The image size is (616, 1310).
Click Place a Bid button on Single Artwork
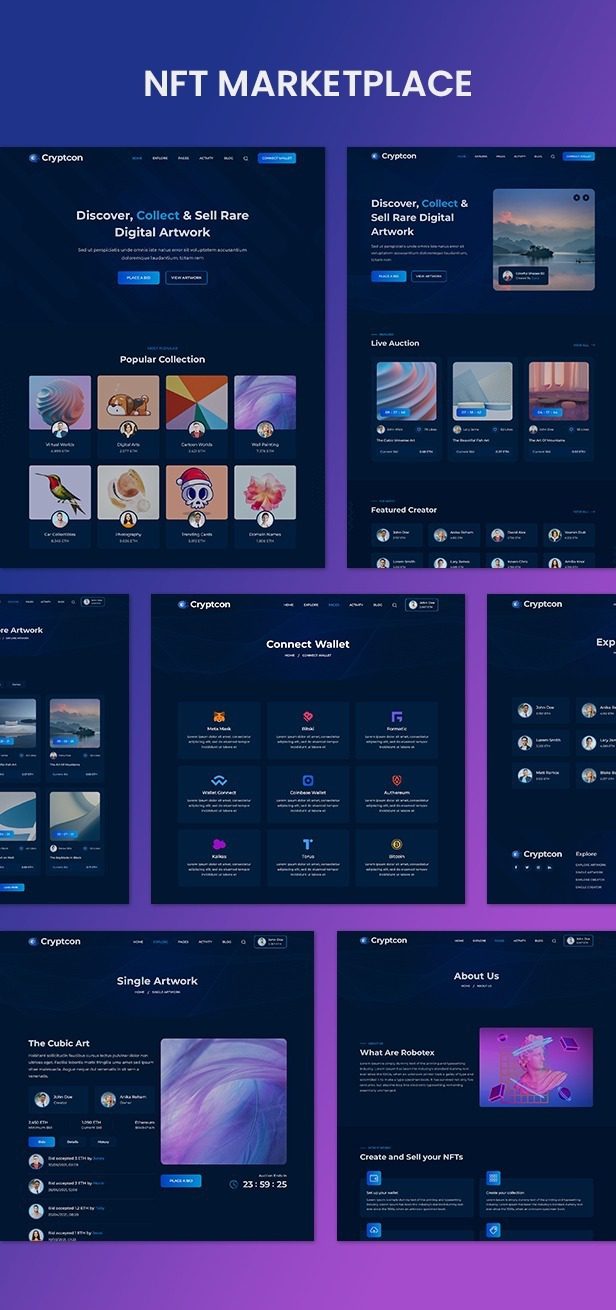pyautogui.click(x=181, y=1180)
